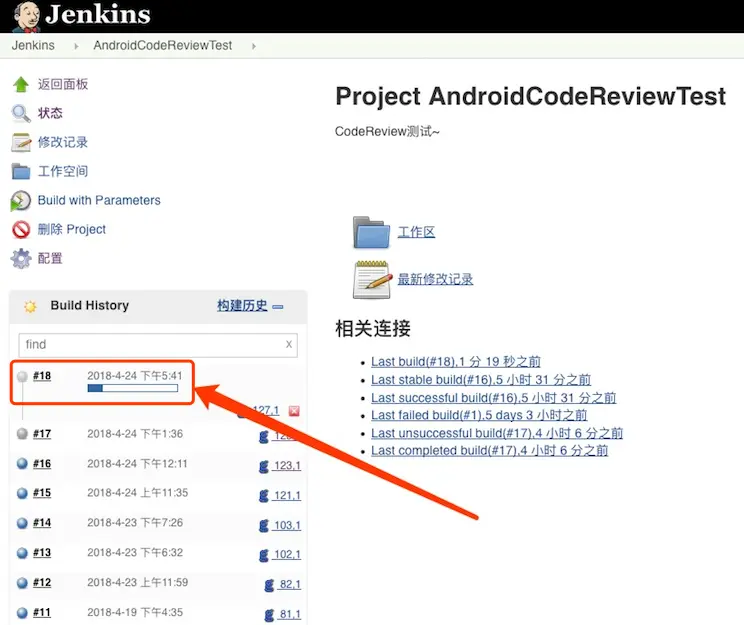Click the Build with Parameters clock icon
Screen dimensions: 744x625
pos(20,201)
